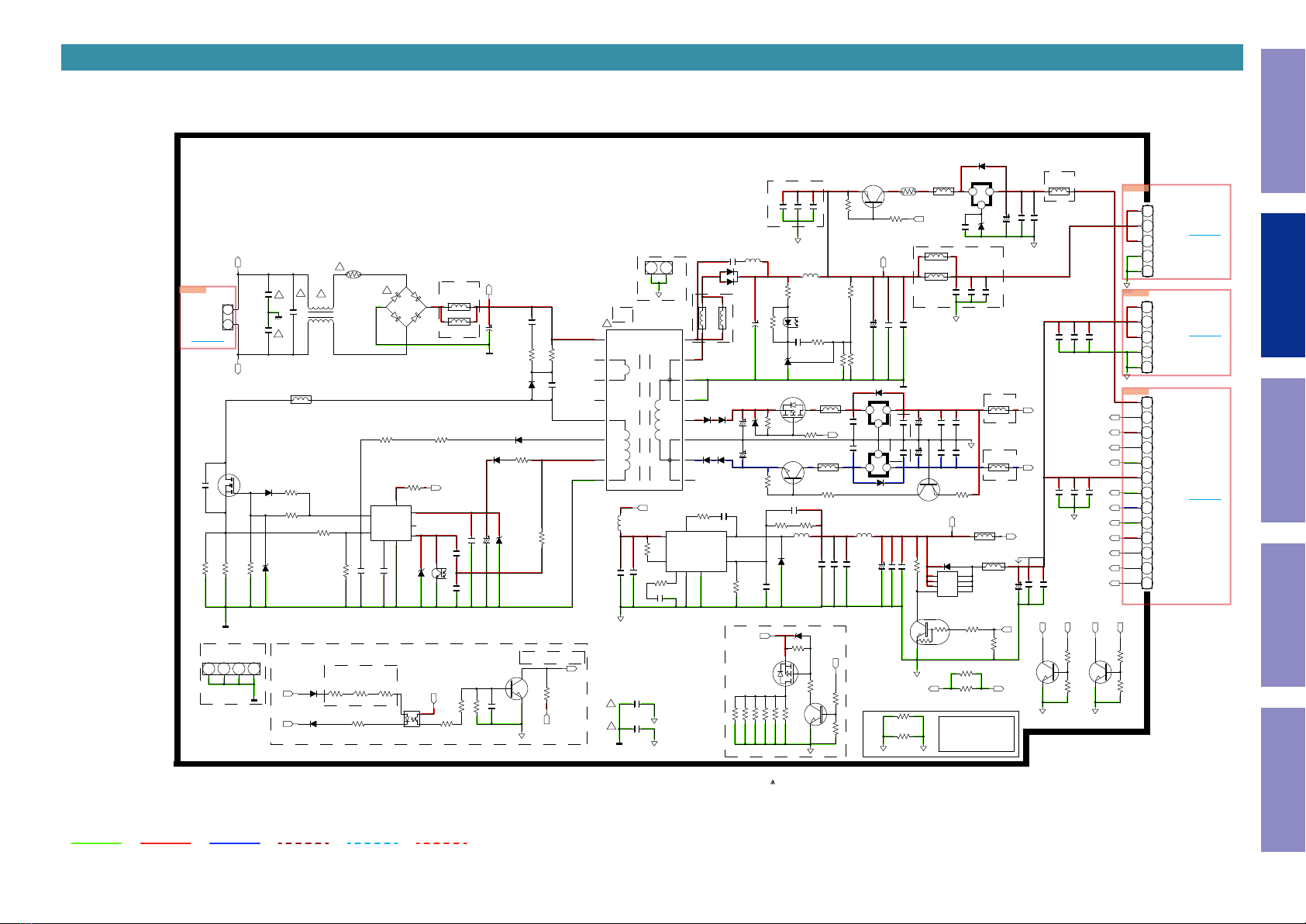Select the switching MOSFET symbol at far left
Image resolution: width=1306 pixels, height=924 pixels.
[x=229, y=486]
